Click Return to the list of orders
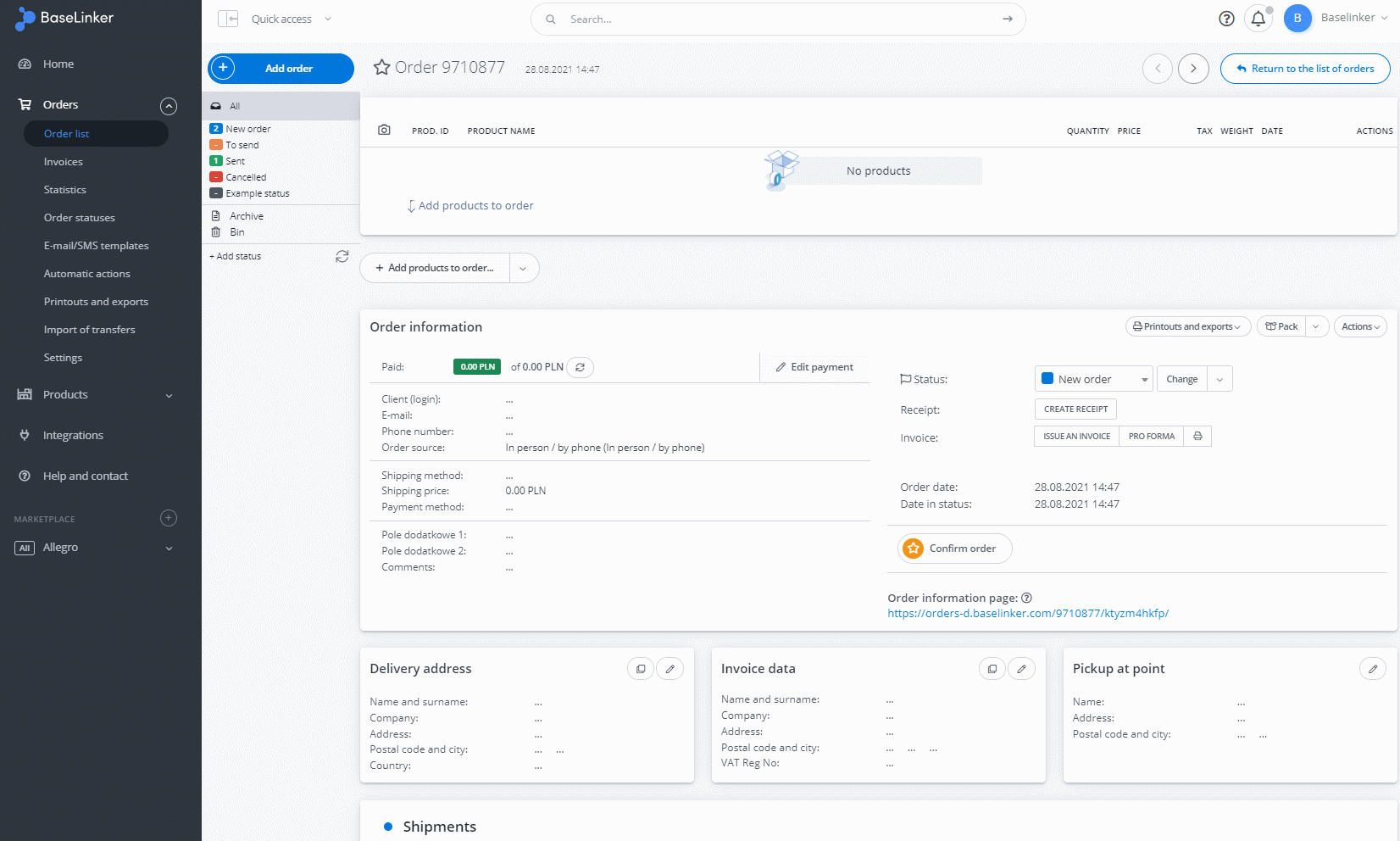The height and width of the screenshot is (841, 1400). coord(1305,69)
